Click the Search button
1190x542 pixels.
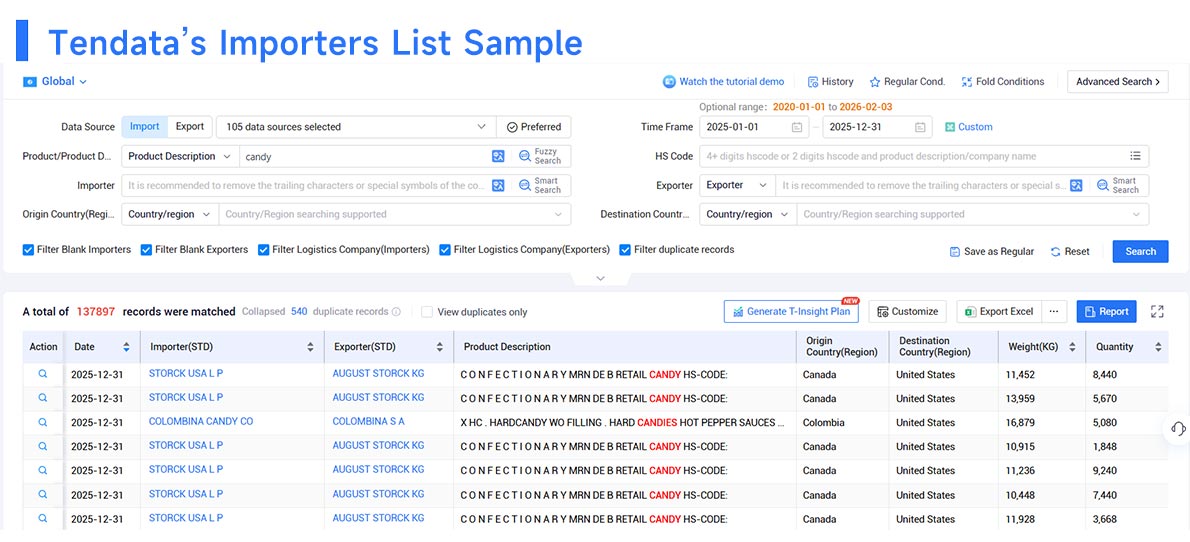(x=1141, y=251)
